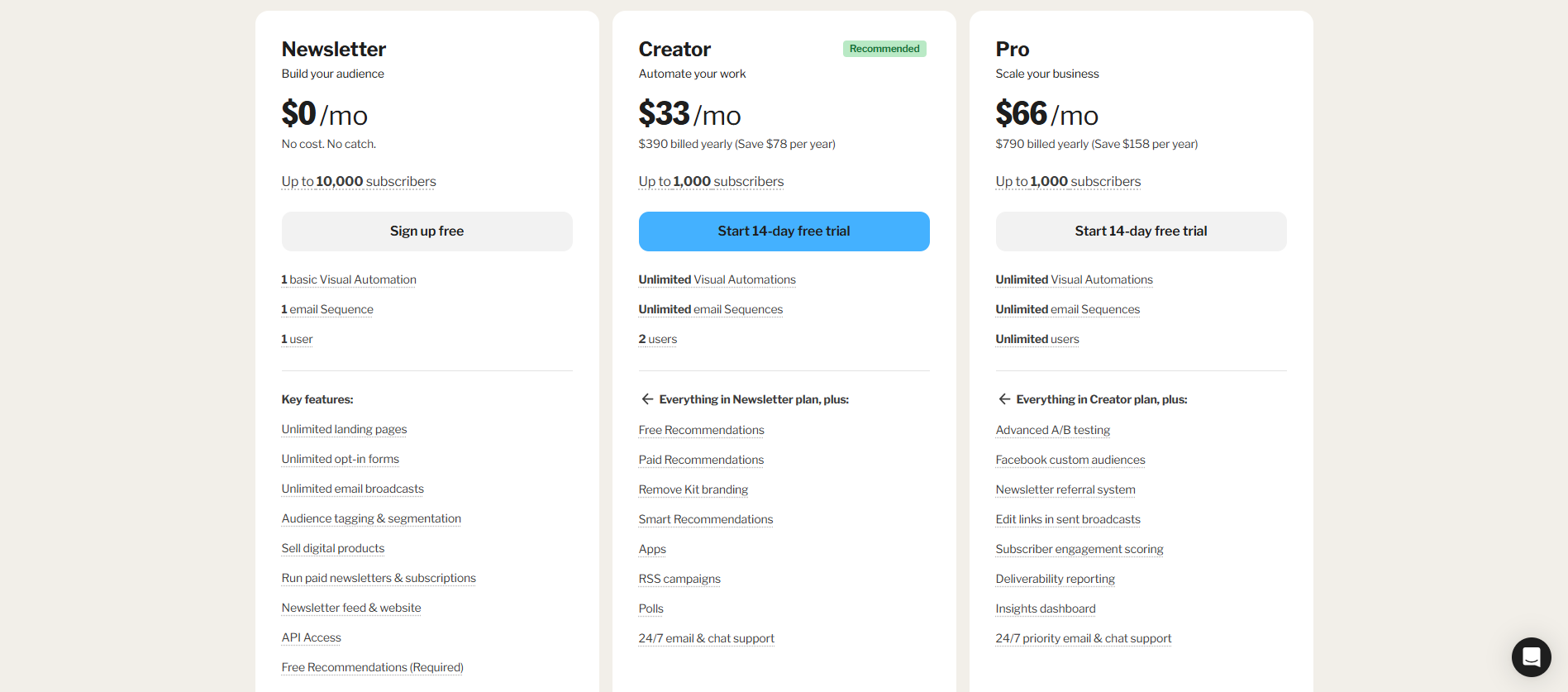
Task: Open Advanced A/B testing under Pro
Action: click(x=1052, y=429)
